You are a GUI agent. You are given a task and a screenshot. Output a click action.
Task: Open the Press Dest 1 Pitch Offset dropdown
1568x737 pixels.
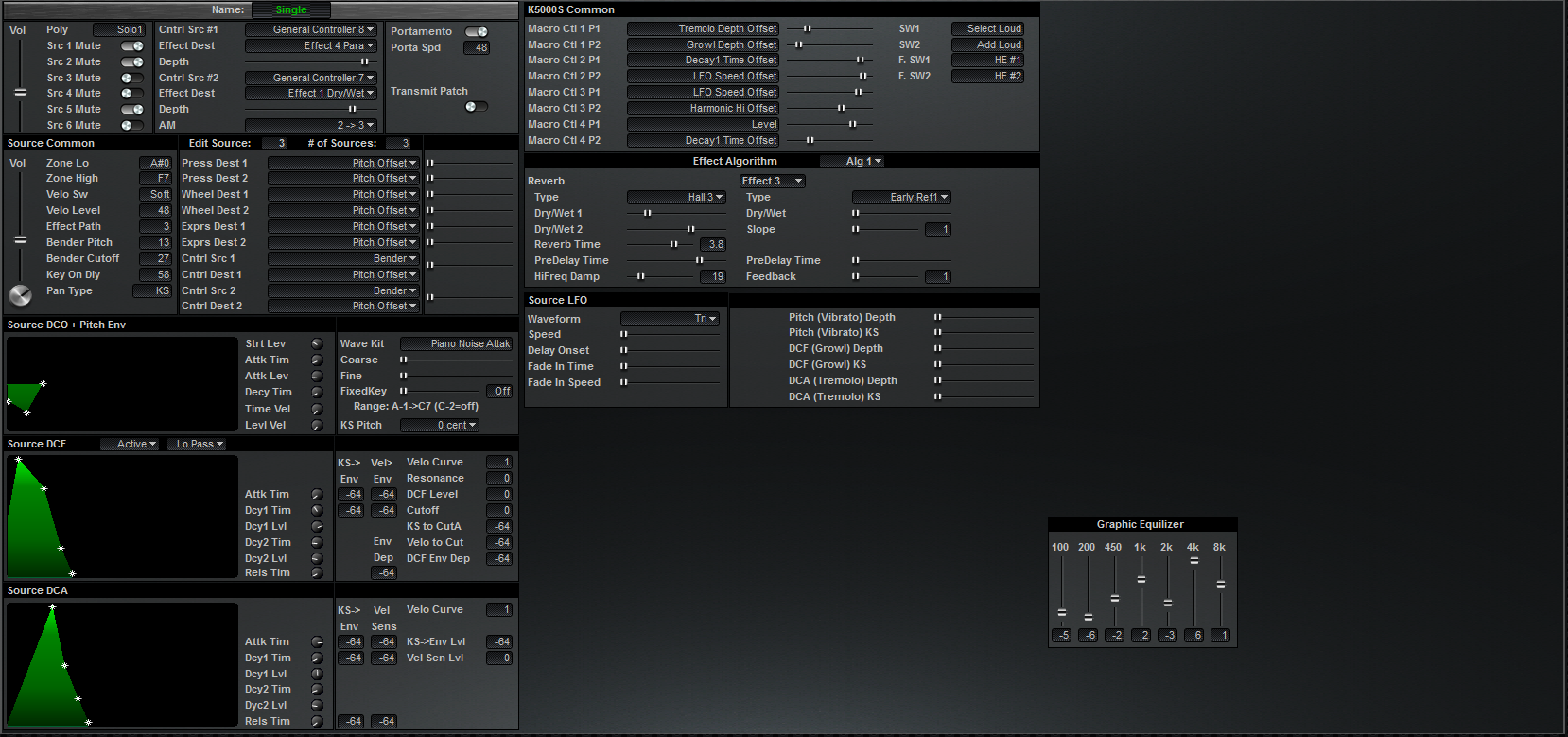coord(343,164)
